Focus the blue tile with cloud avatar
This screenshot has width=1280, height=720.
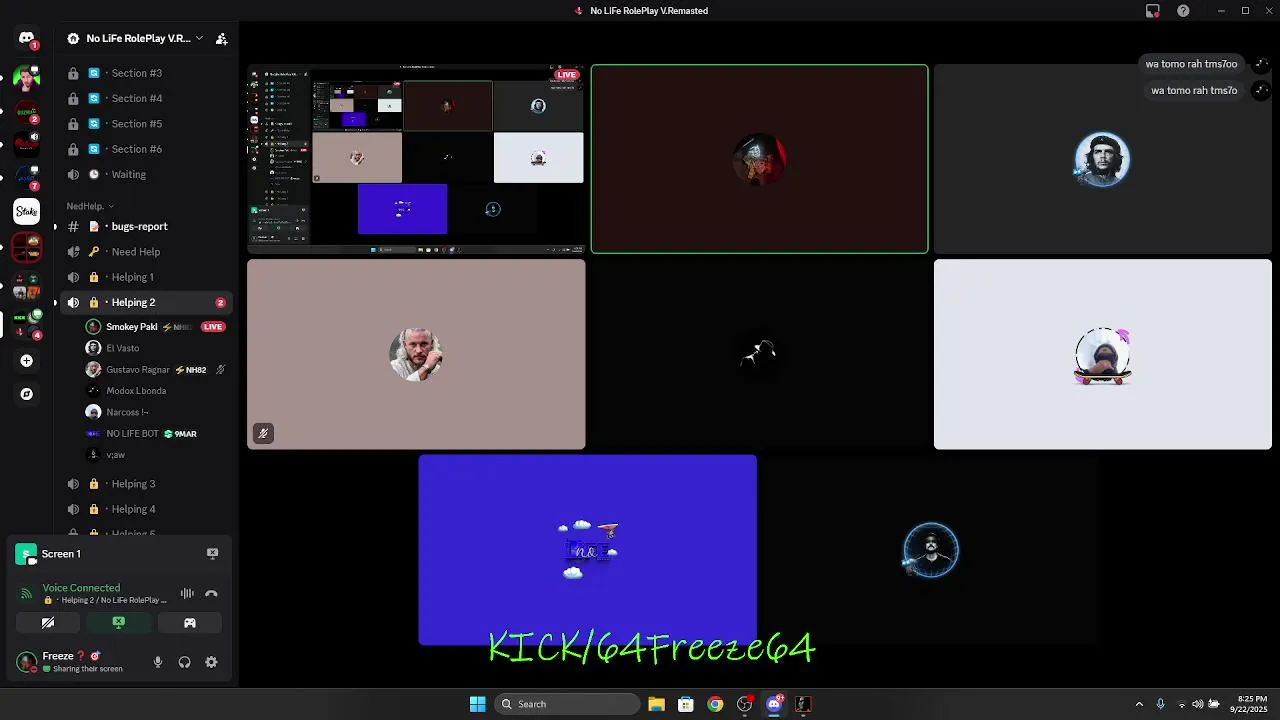[588, 549]
